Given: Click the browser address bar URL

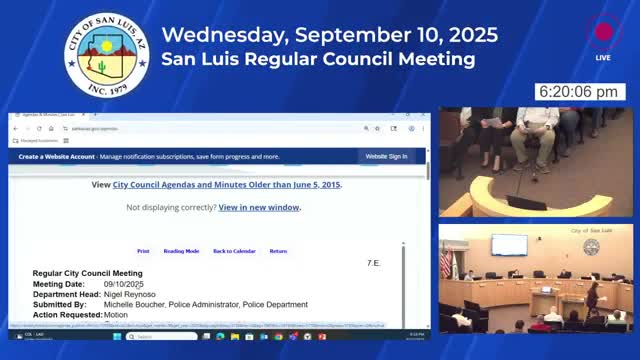Looking at the screenshot, I should 95,129.
